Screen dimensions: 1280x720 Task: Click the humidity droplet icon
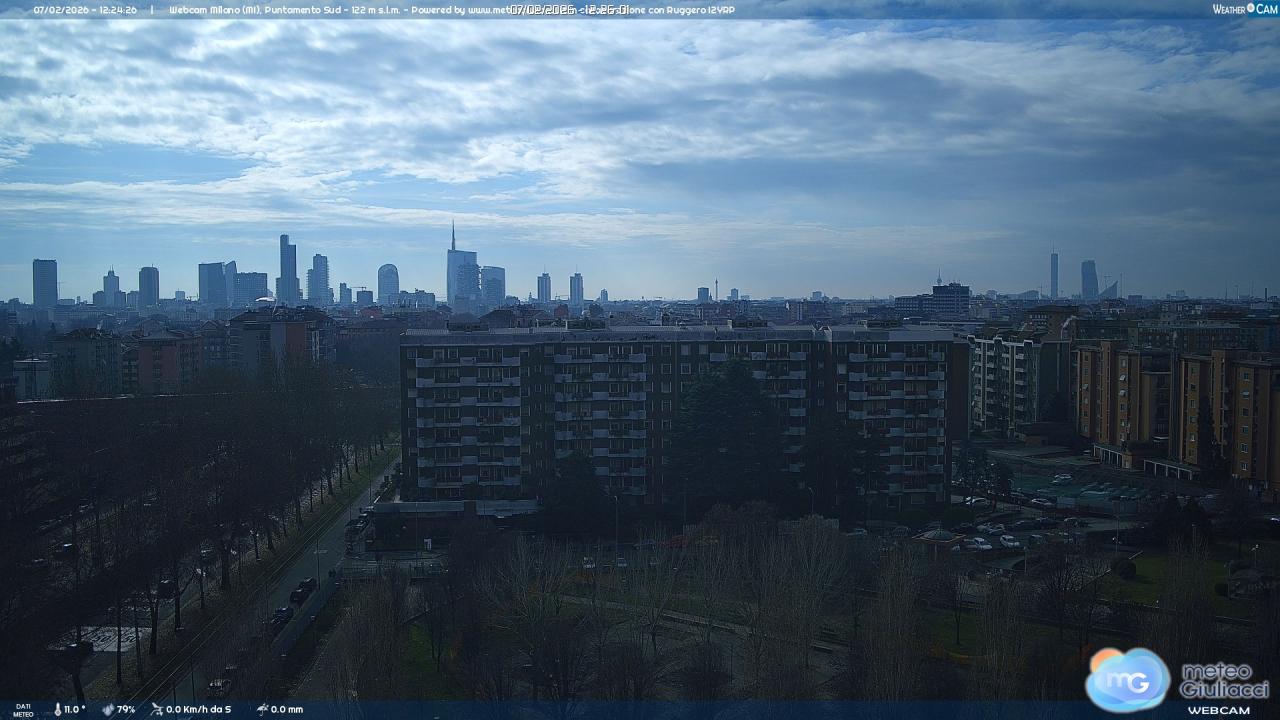(108, 709)
